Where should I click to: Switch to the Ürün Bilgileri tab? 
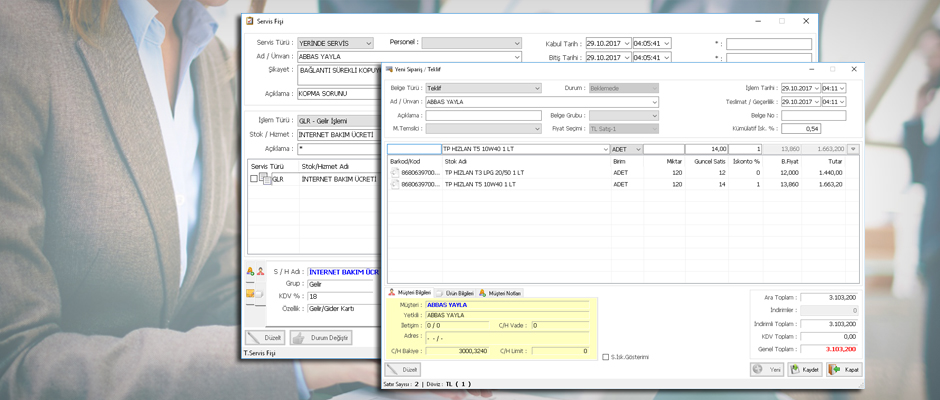tap(454, 293)
